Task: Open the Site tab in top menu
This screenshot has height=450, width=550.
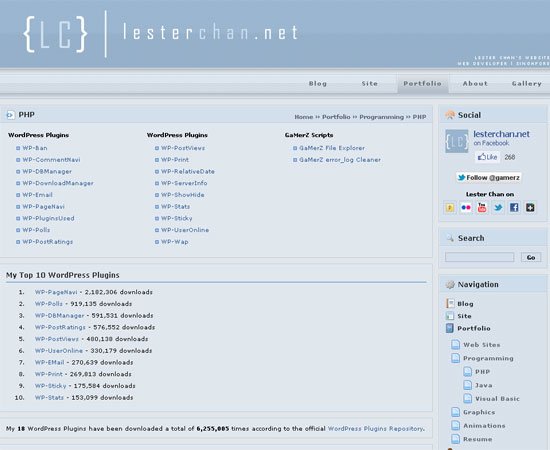Action: (370, 83)
